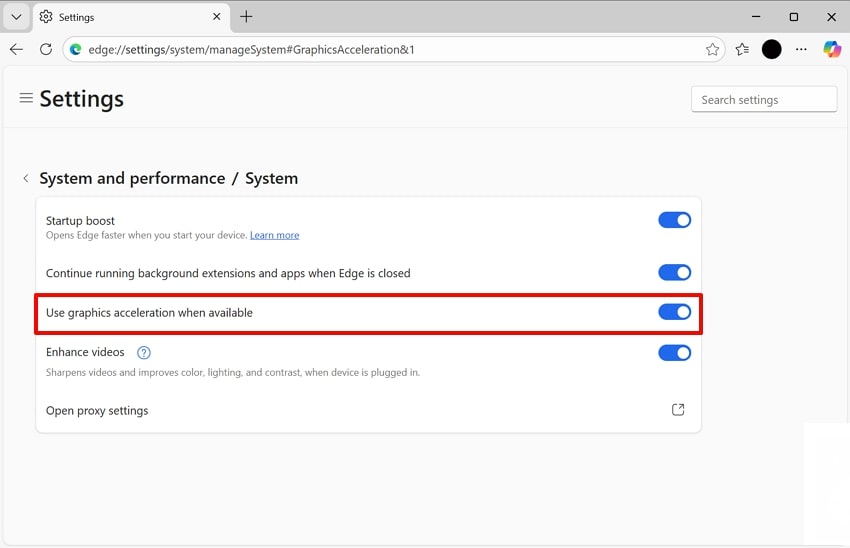
Task: Open the favorites list icon
Action: [x=742, y=49]
